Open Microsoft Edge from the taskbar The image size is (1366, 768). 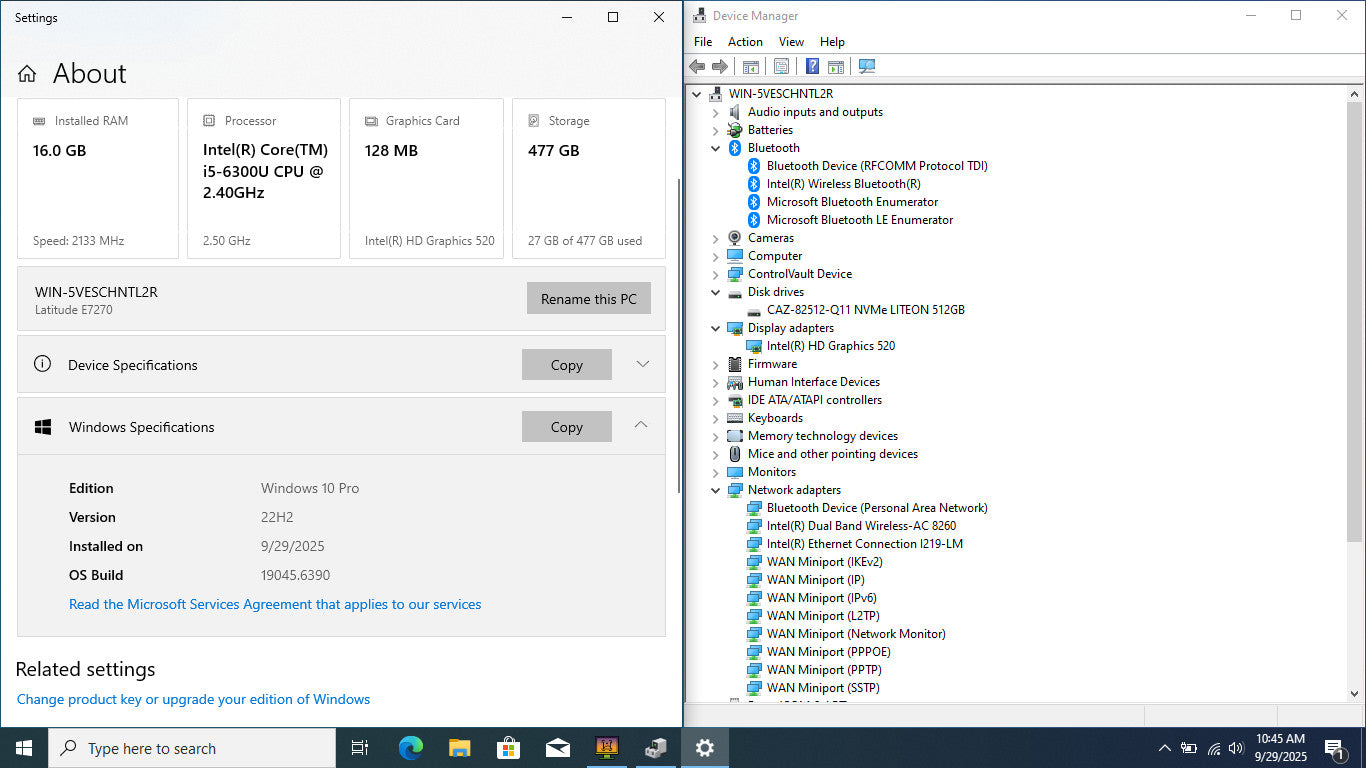coord(410,748)
